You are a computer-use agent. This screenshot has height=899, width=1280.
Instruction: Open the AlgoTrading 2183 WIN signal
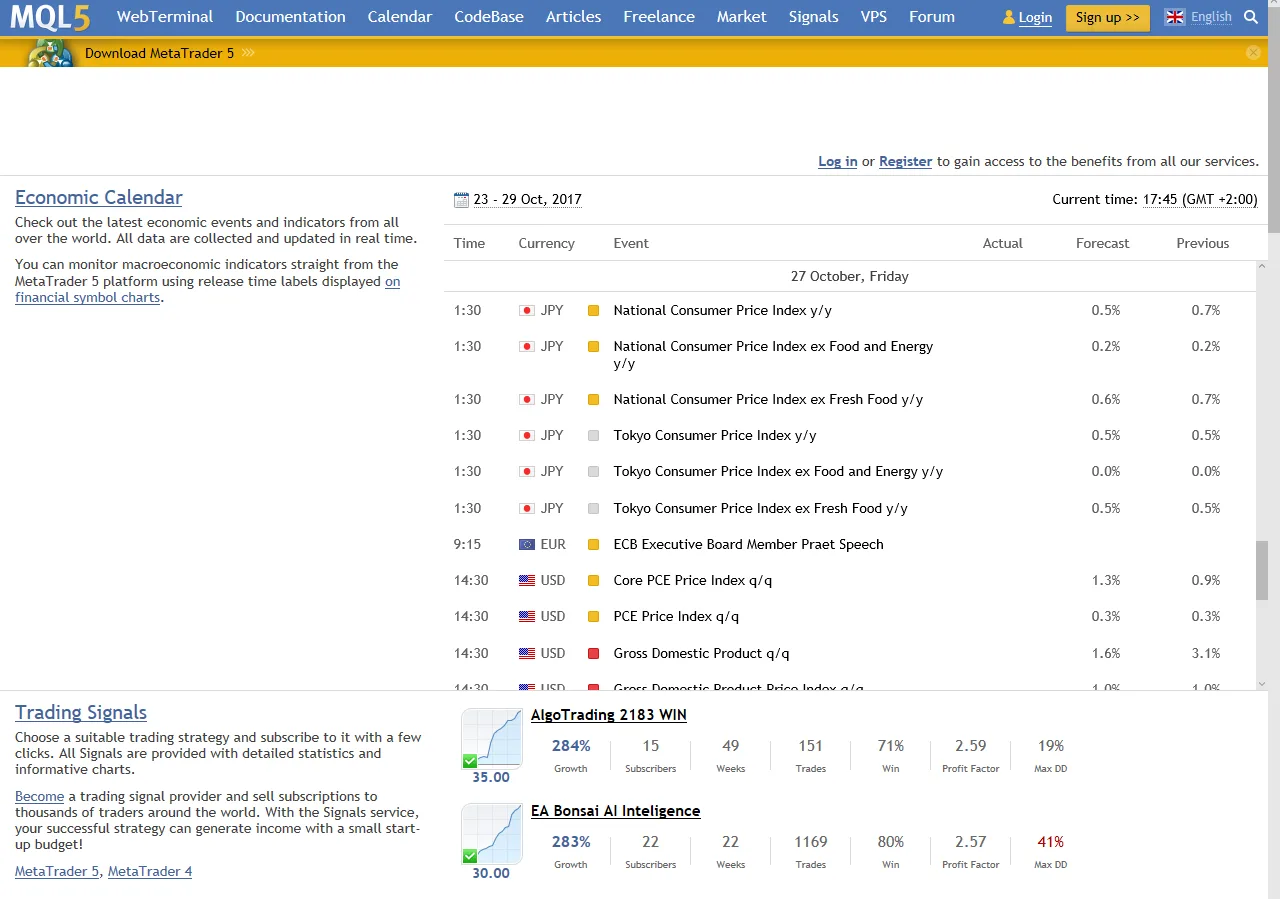click(609, 715)
